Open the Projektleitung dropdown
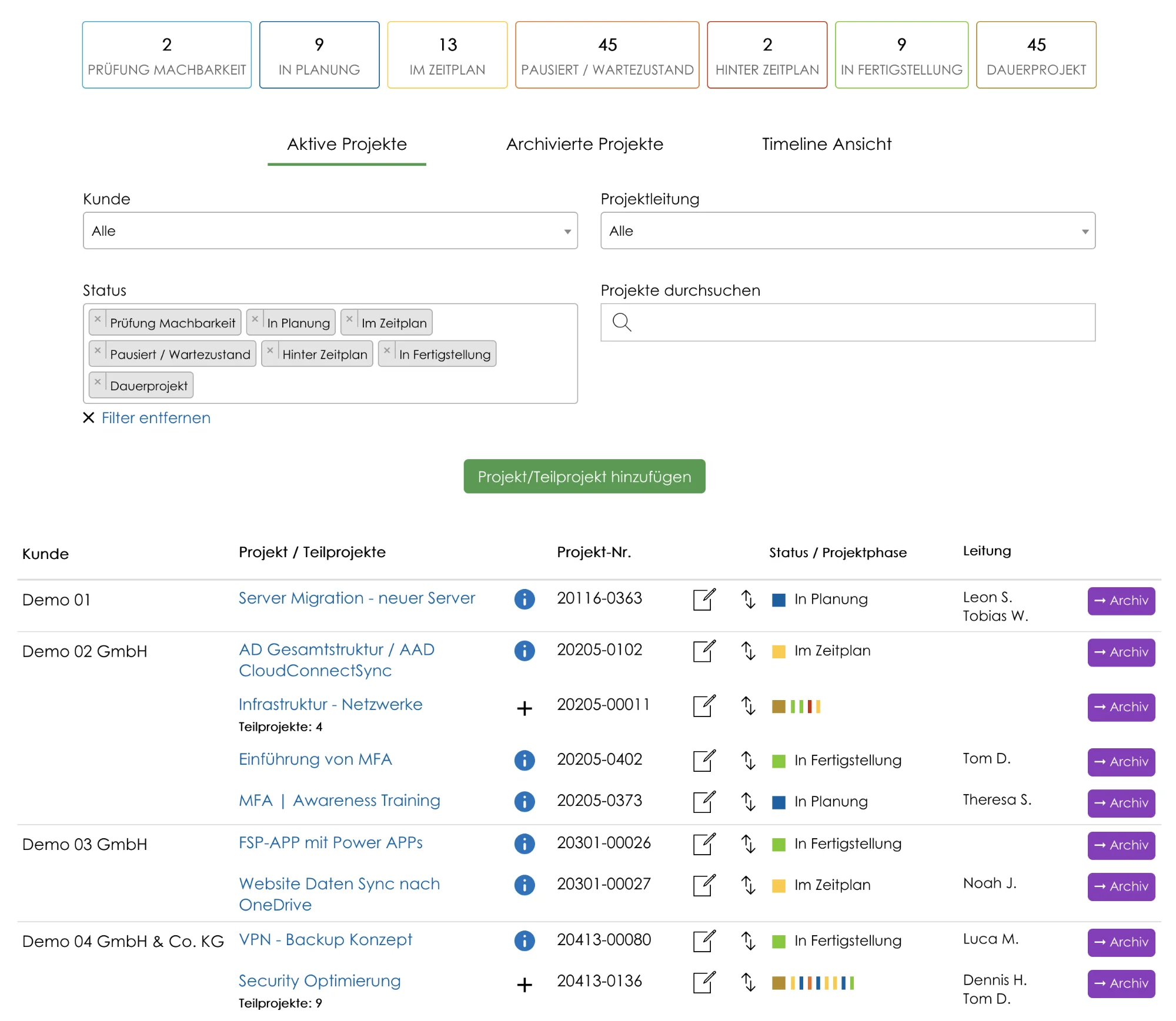 [847, 231]
